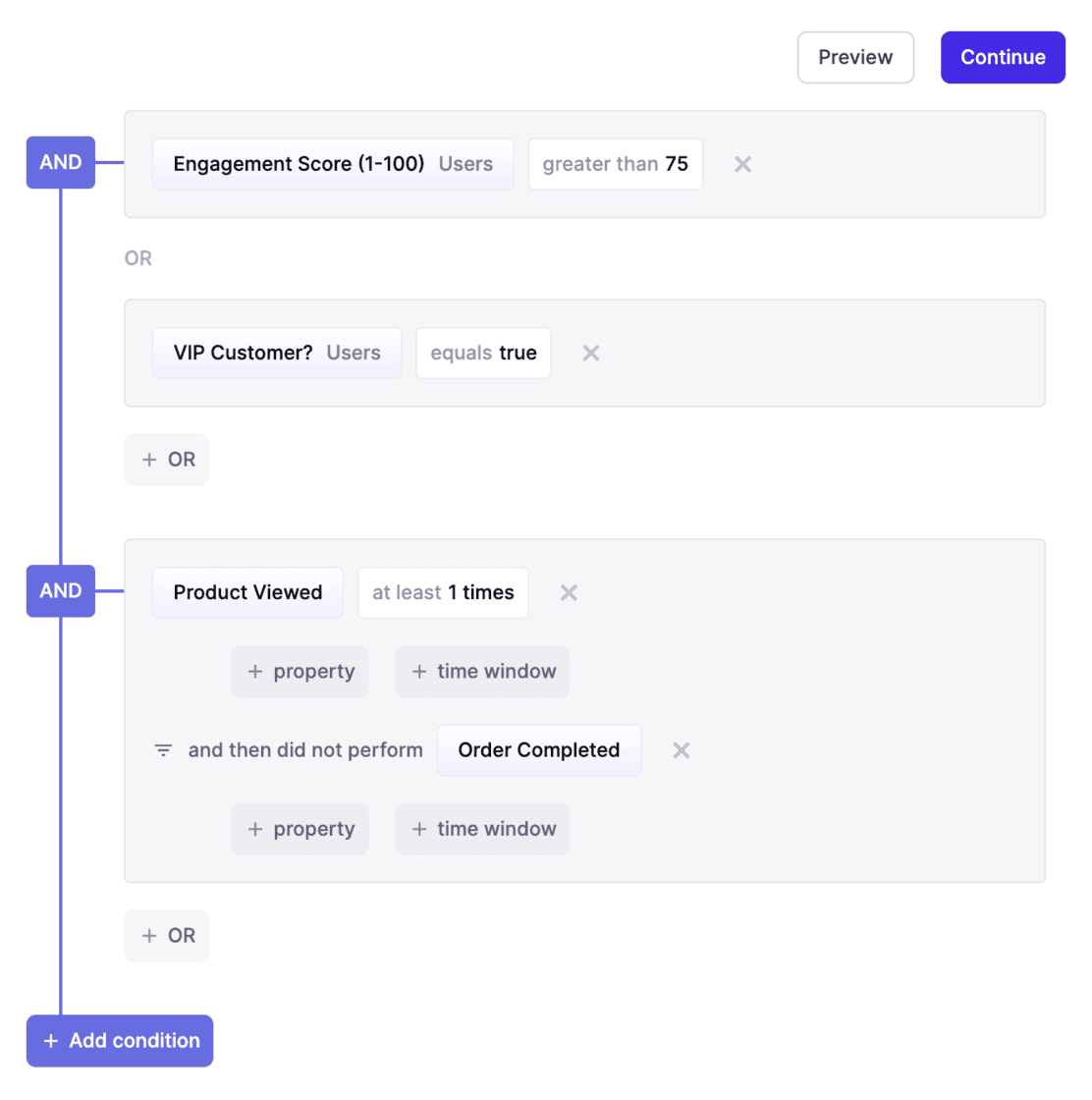The height and width of the screenshot is (1100, 1092).
Task: Remove the Order Completed exclusion
Action: pyautogui.click(x=681, y=749)
